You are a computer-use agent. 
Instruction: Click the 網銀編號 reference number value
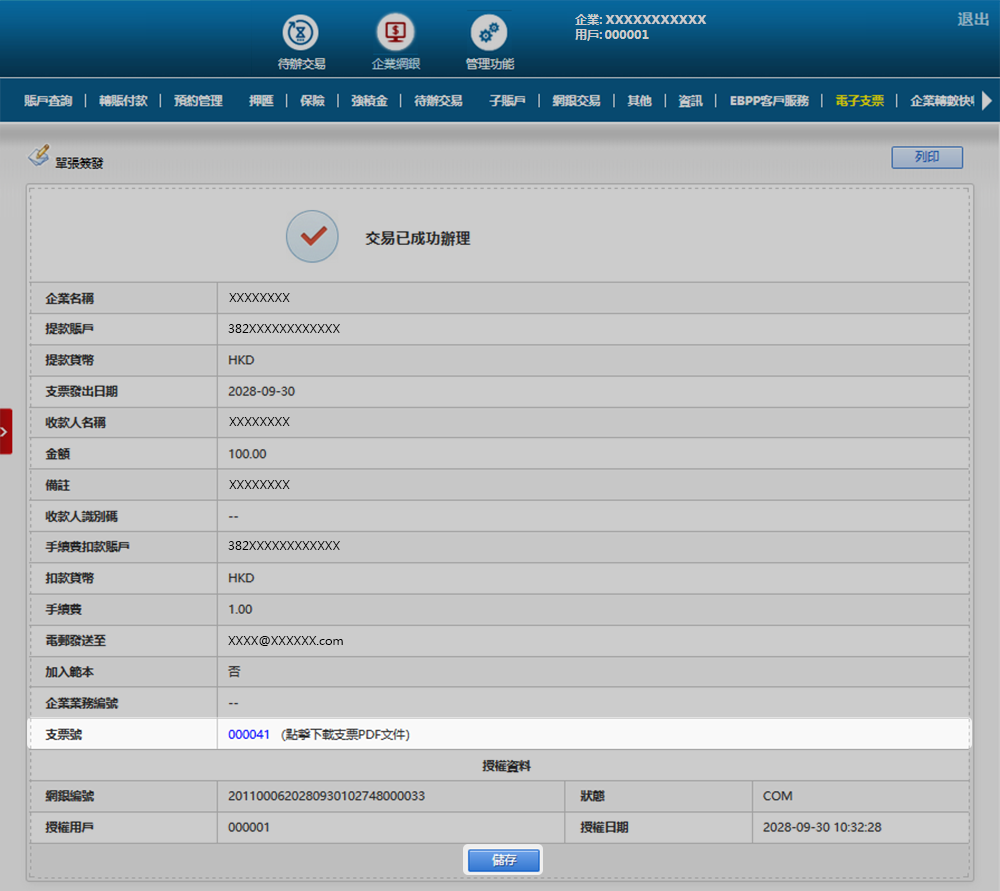coord(327,796)
